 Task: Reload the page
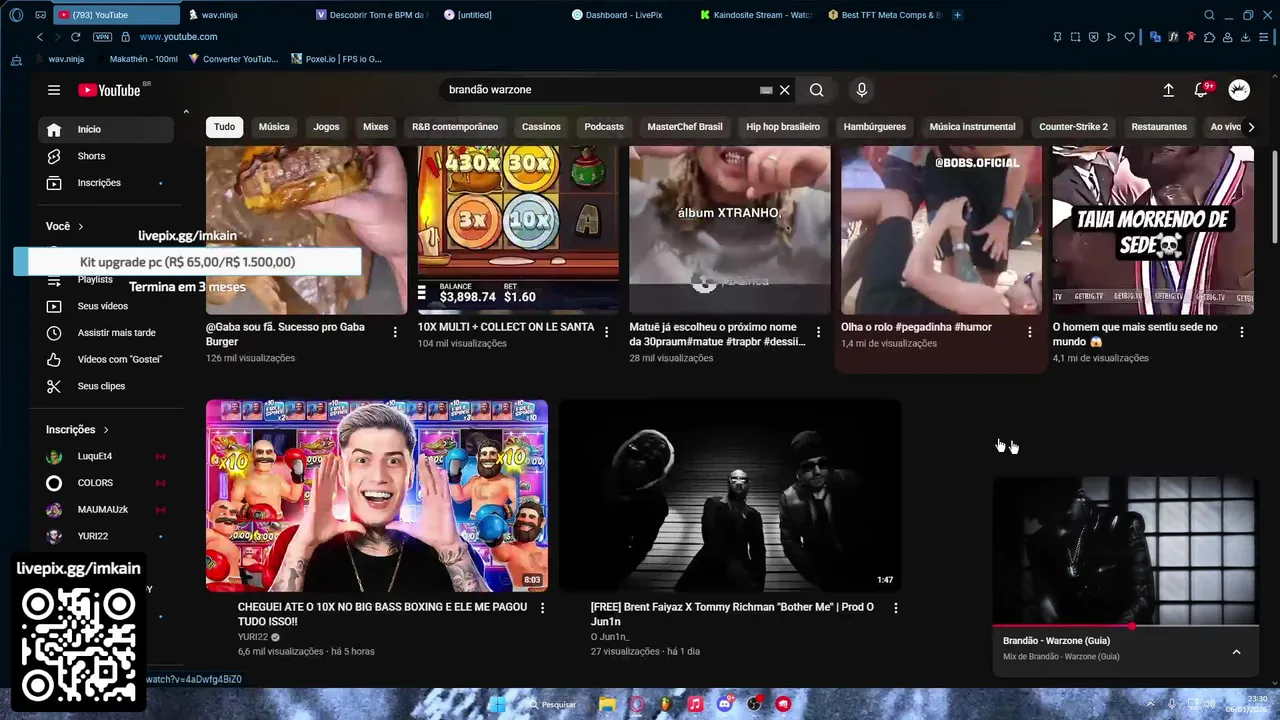[x=75, y=37]
